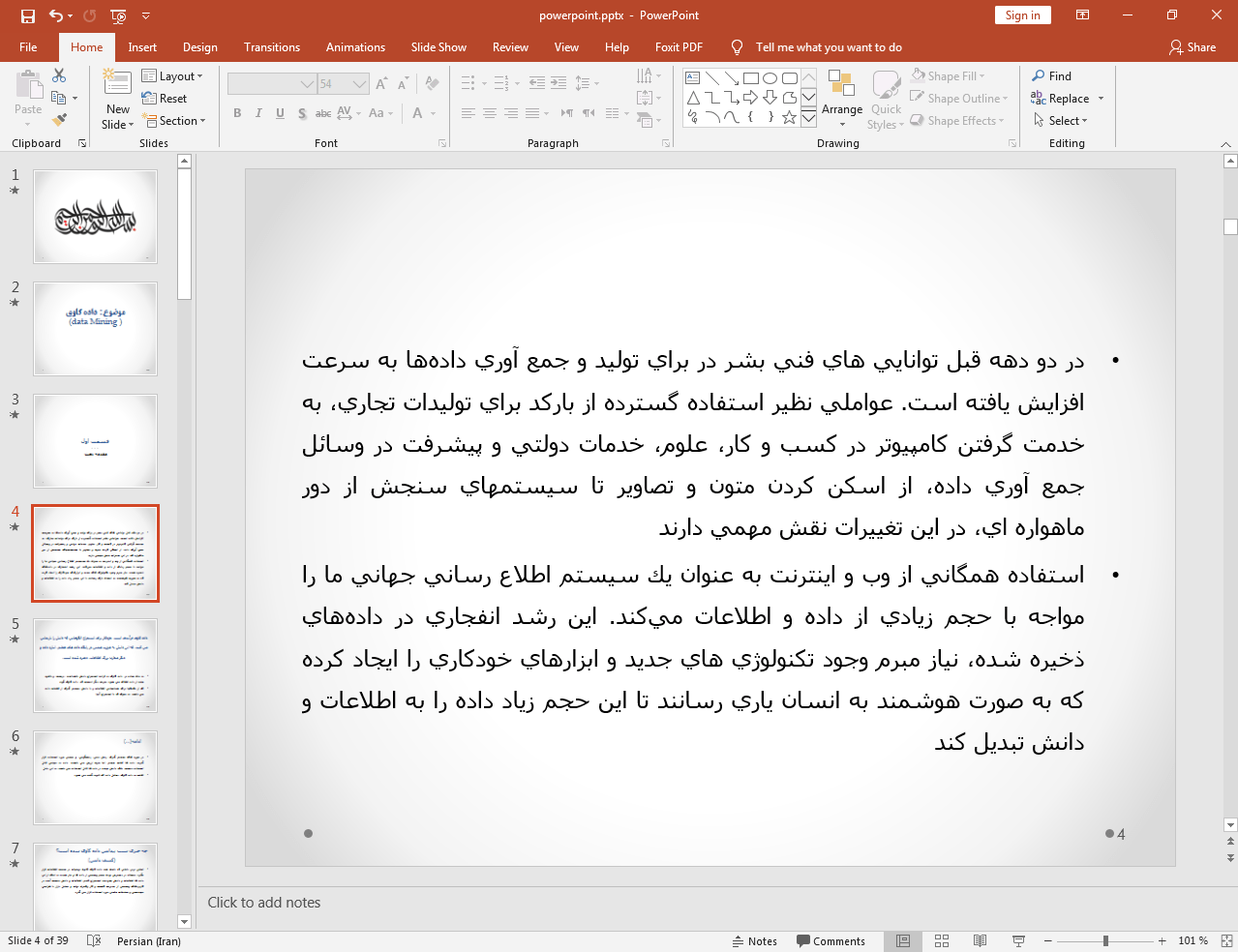Click the 101% zoom level
The image size is (1238, 952).
(1193, 940)
